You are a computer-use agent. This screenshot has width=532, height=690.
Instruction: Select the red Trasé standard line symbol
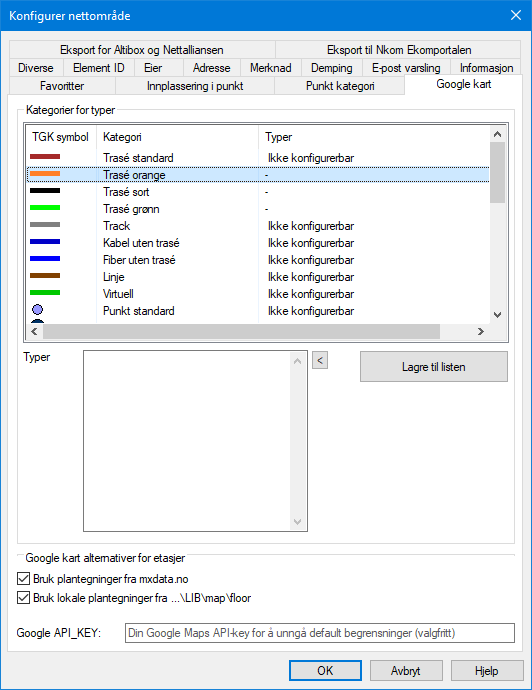[x=45, y=157]
